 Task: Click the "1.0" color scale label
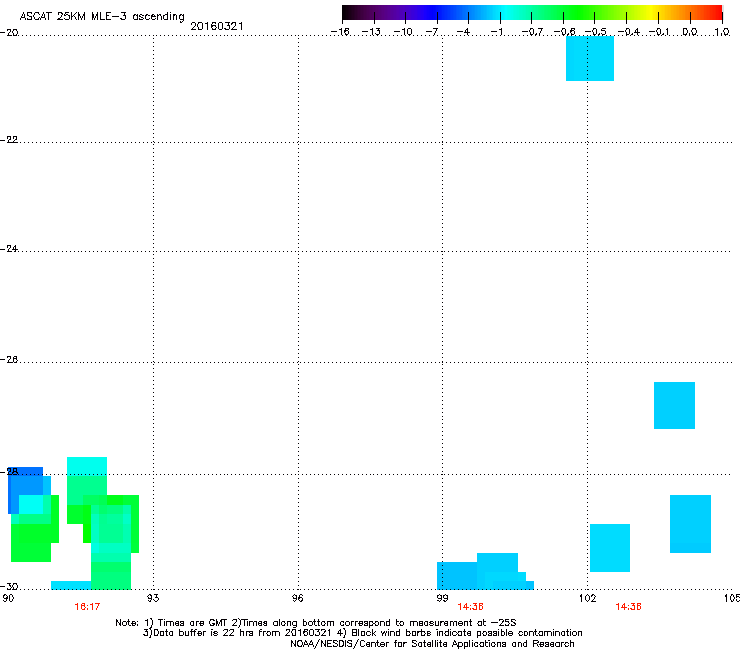722,32
